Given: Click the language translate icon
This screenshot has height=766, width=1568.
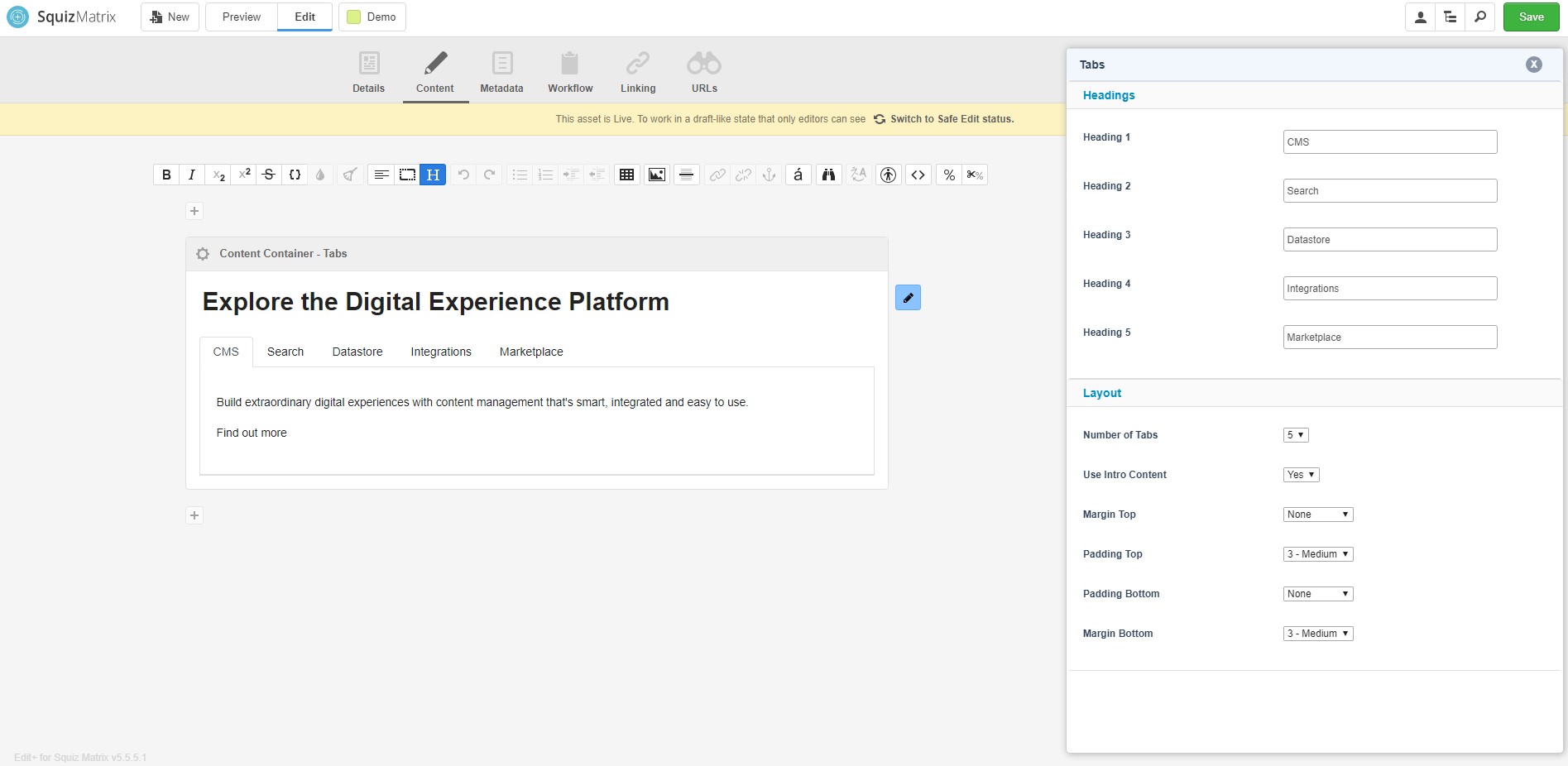Looking at the screenshot, I should (x=858, y=175).
